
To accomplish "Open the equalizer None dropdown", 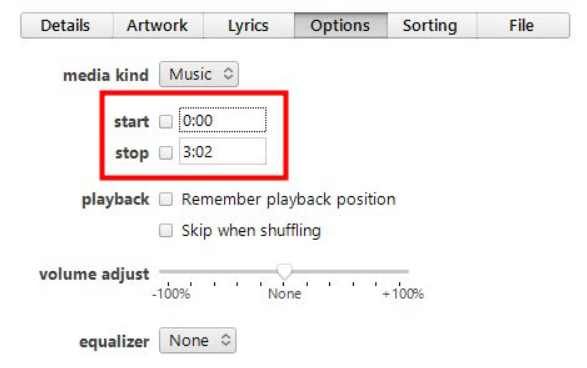I will coord(198,340).
